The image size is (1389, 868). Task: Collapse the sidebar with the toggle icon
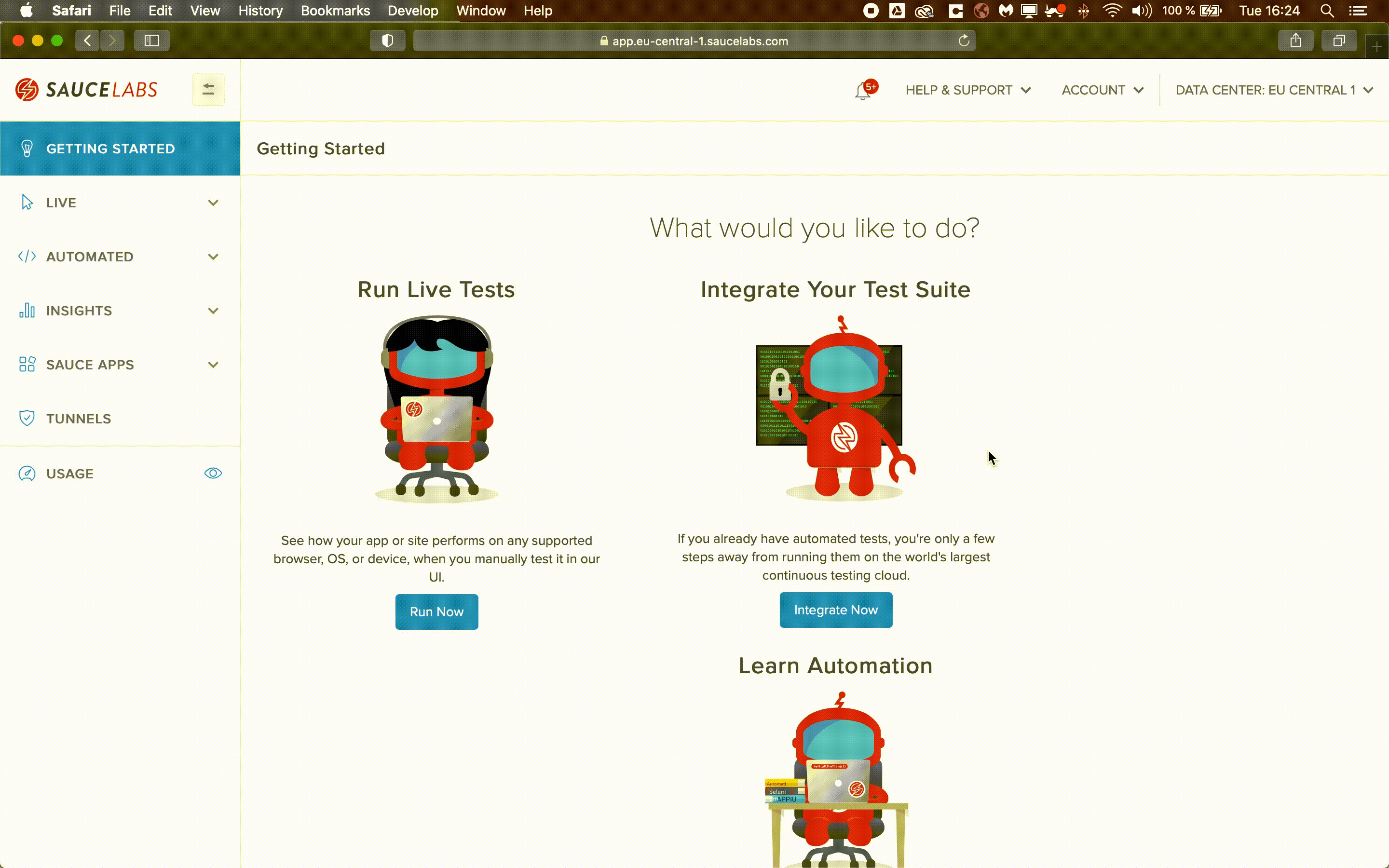[208, 90]
